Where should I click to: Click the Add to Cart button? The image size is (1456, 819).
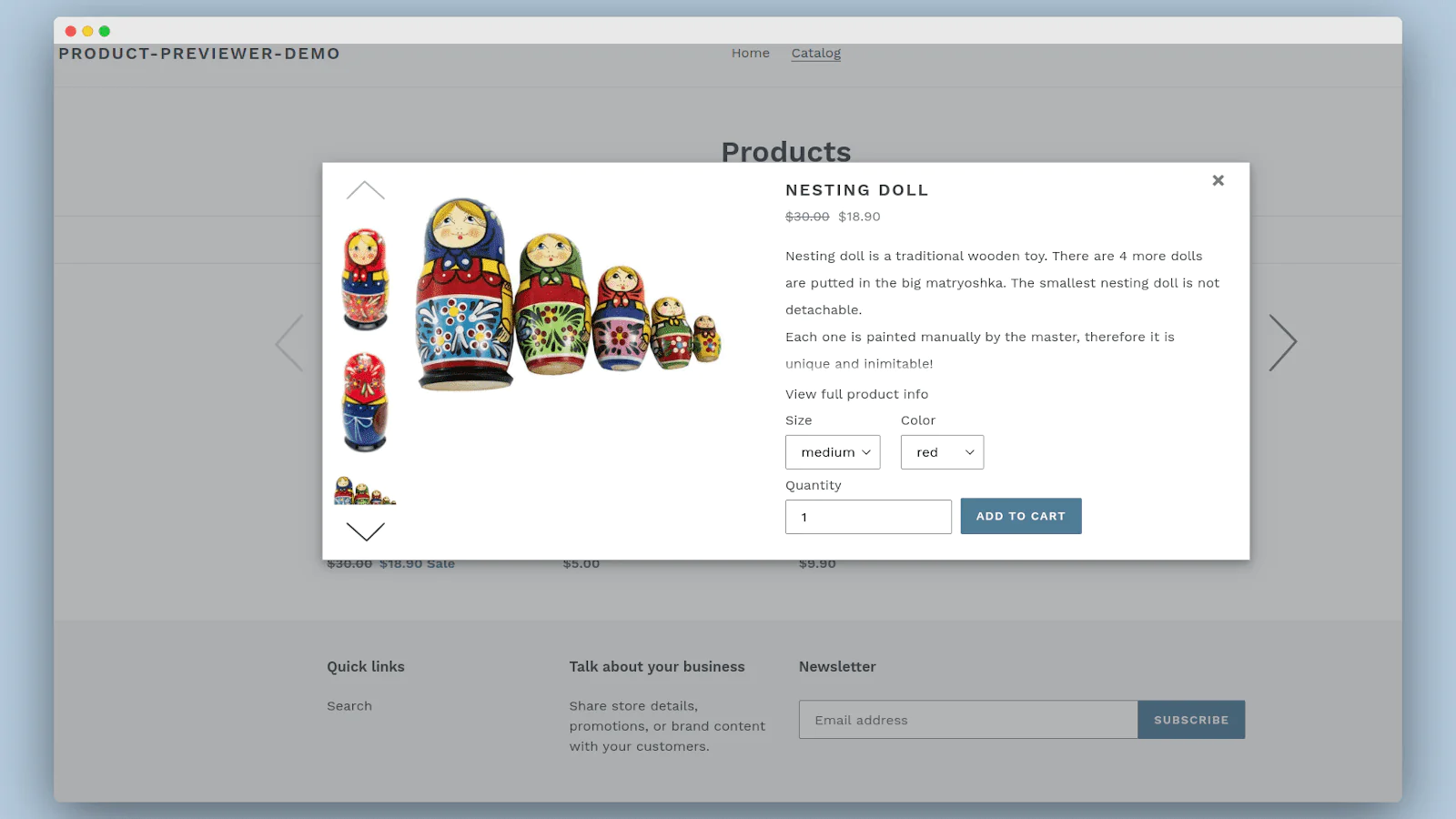[1021, 516]
